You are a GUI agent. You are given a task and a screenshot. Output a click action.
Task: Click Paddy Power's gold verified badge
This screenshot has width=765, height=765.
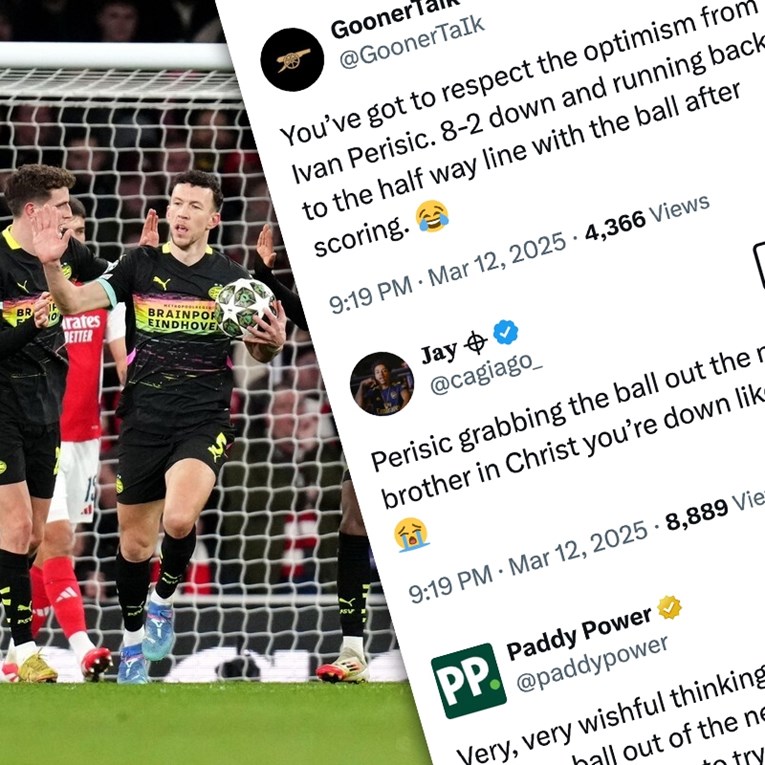[x=669, y=607]
